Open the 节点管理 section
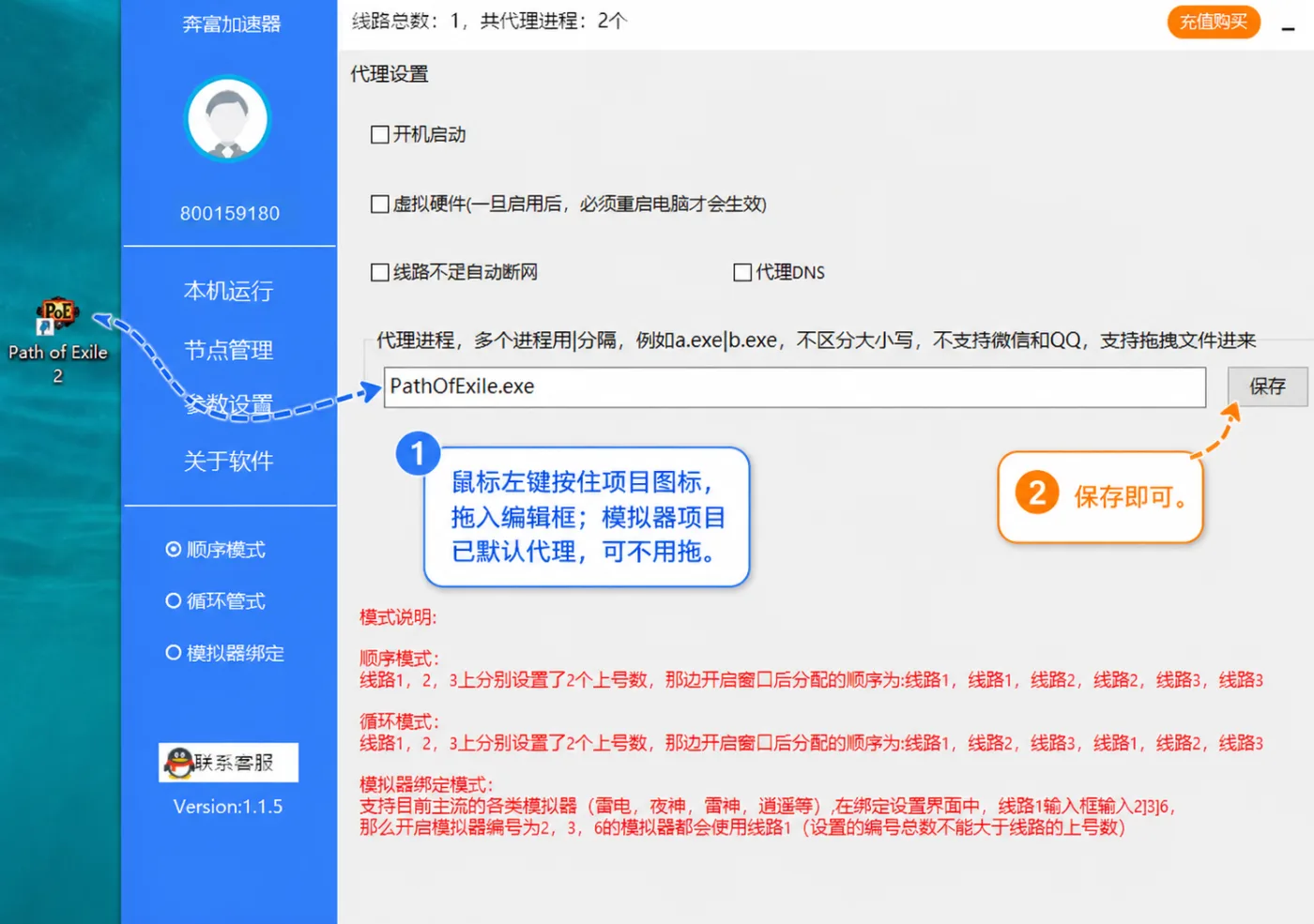Image resolution: width=1314 pixels, height=924 pixels. click(228, 350)
